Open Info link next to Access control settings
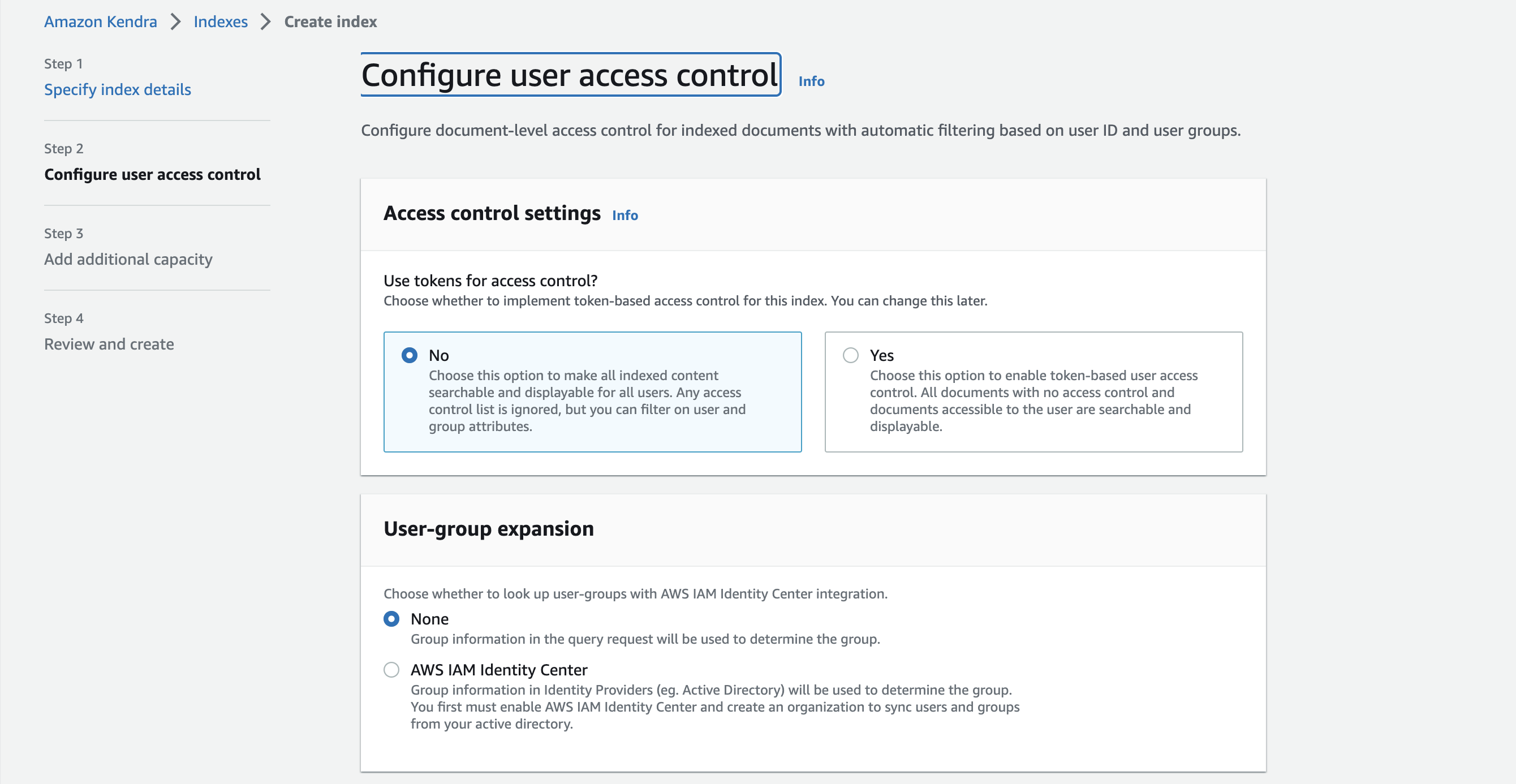1516x784 pixels. tap(625, 216)
